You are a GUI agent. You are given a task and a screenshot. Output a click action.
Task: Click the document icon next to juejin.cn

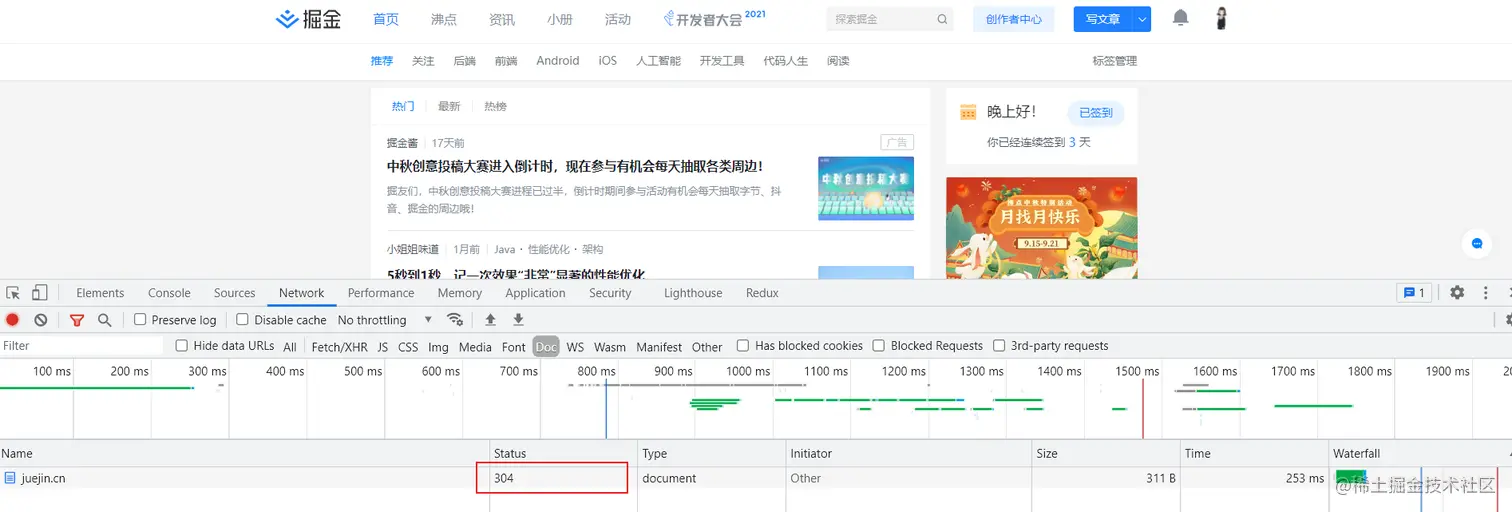[x=10, y=478]
